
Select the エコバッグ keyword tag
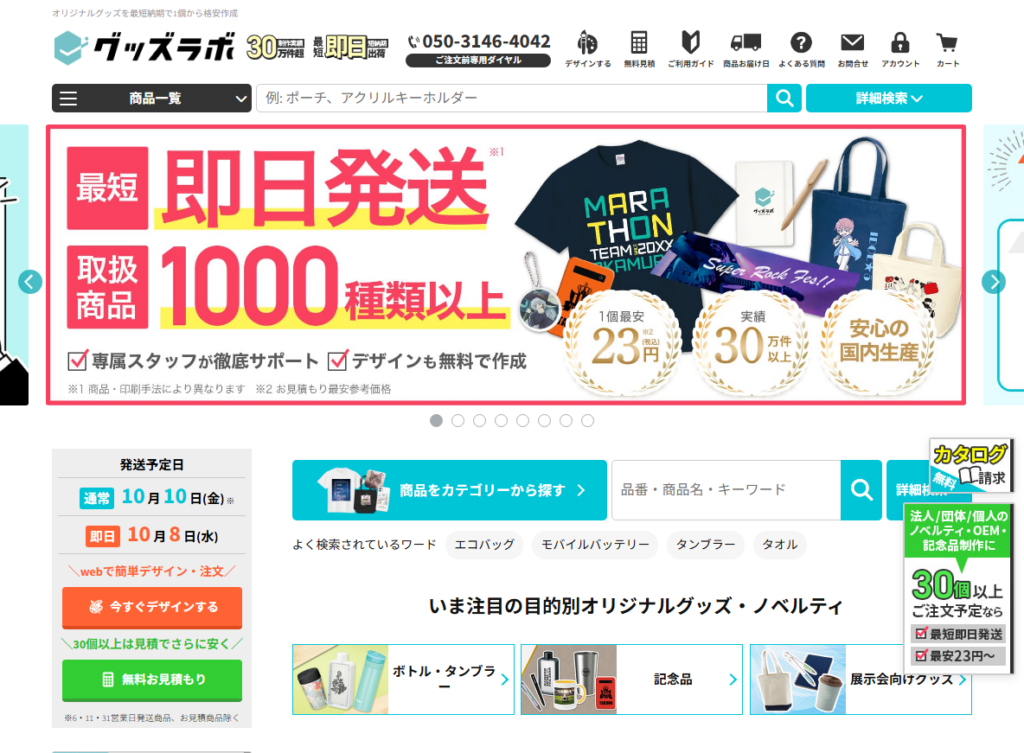pos(484,545)
